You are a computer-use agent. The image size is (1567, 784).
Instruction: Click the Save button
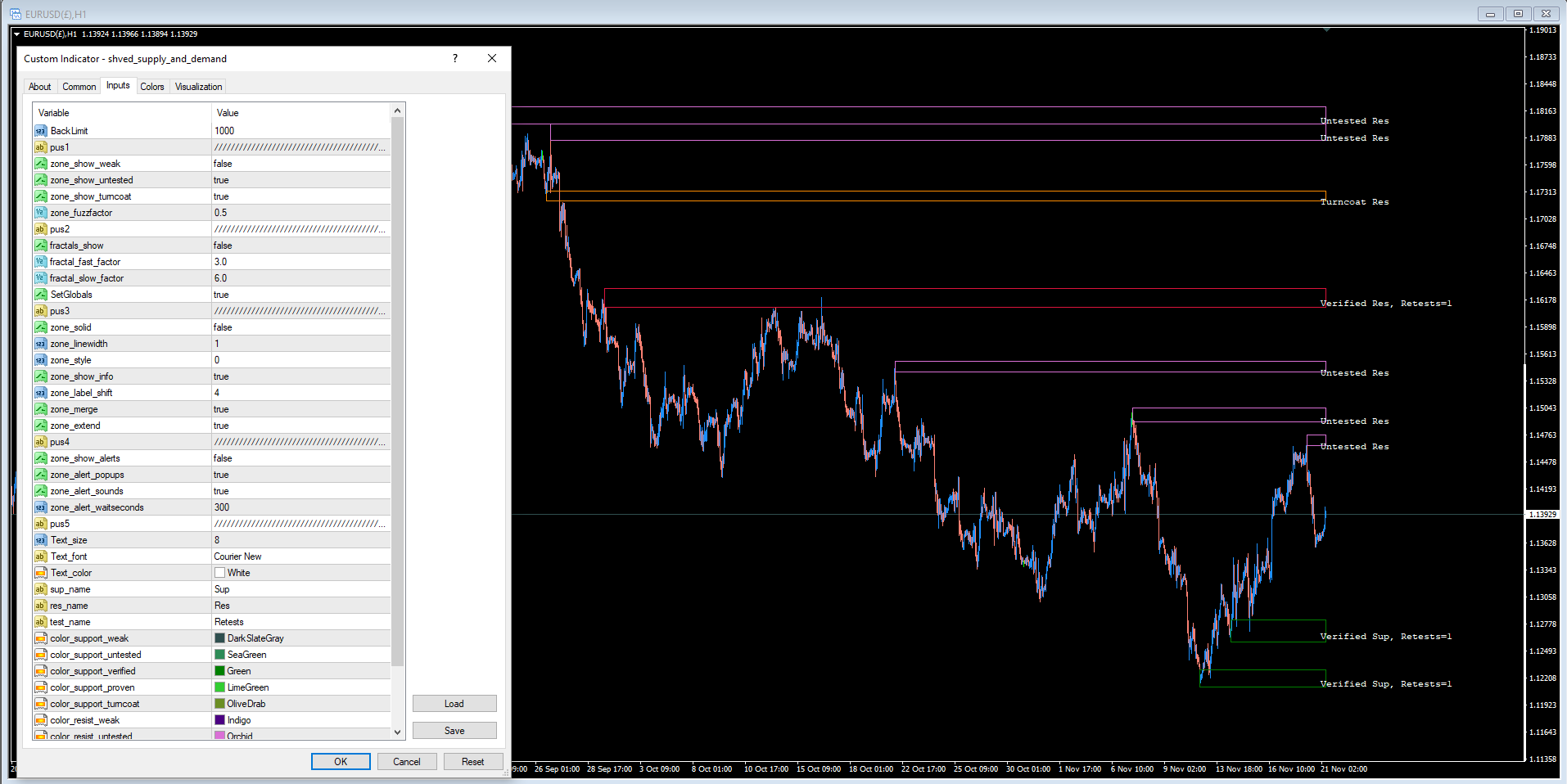tap(454, 731)
